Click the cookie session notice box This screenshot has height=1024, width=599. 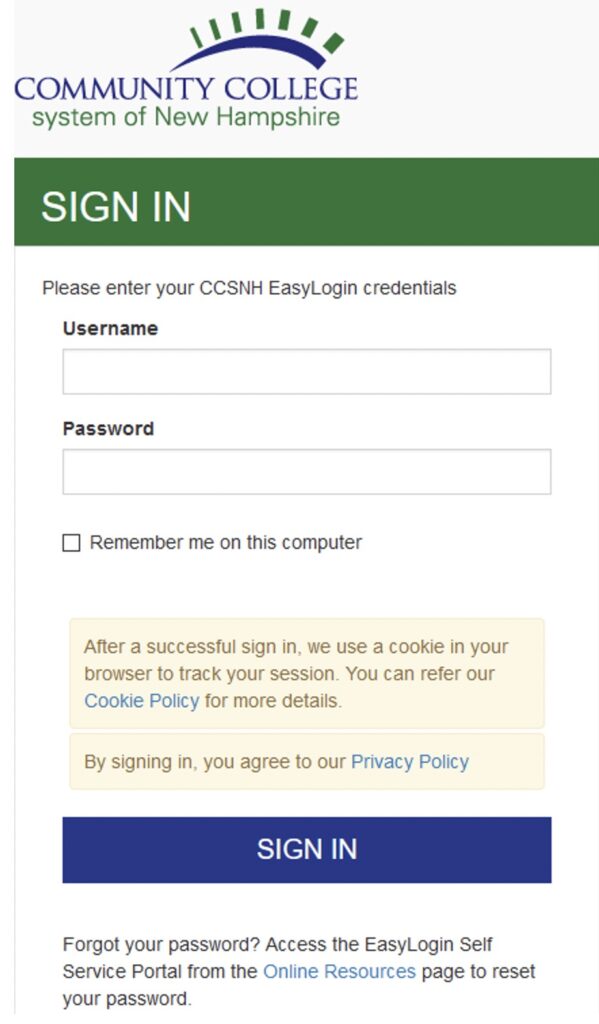tap(306, 673)
